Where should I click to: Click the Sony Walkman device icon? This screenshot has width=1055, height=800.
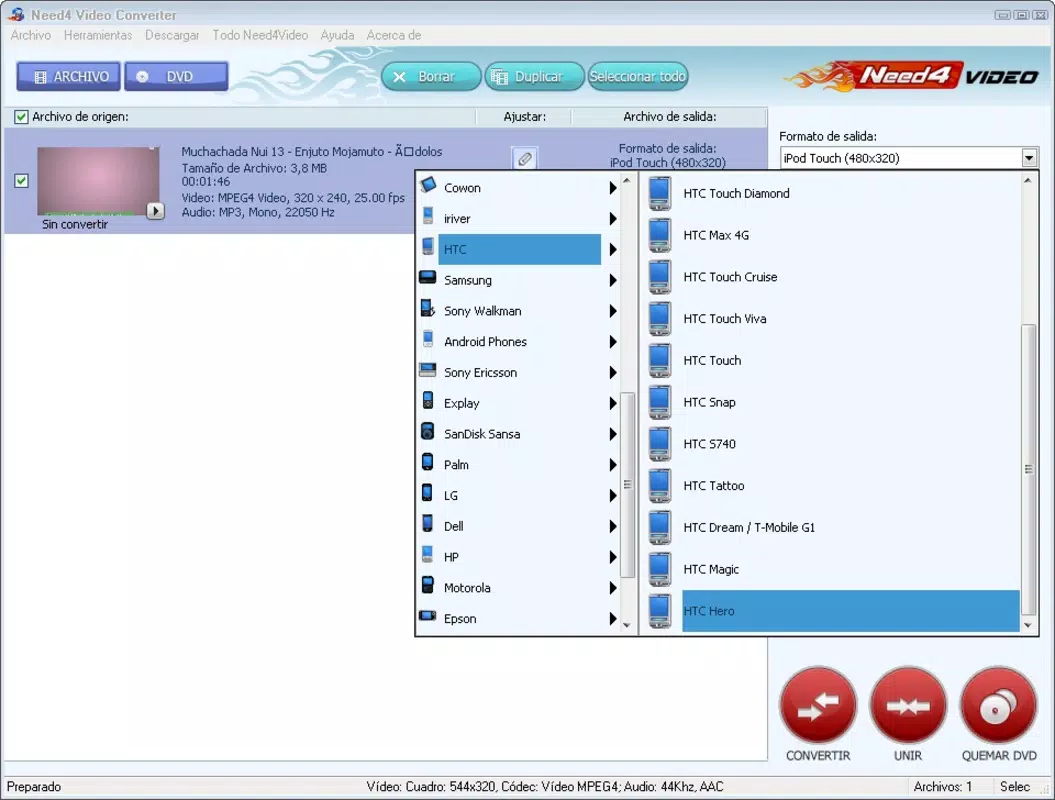428,308
